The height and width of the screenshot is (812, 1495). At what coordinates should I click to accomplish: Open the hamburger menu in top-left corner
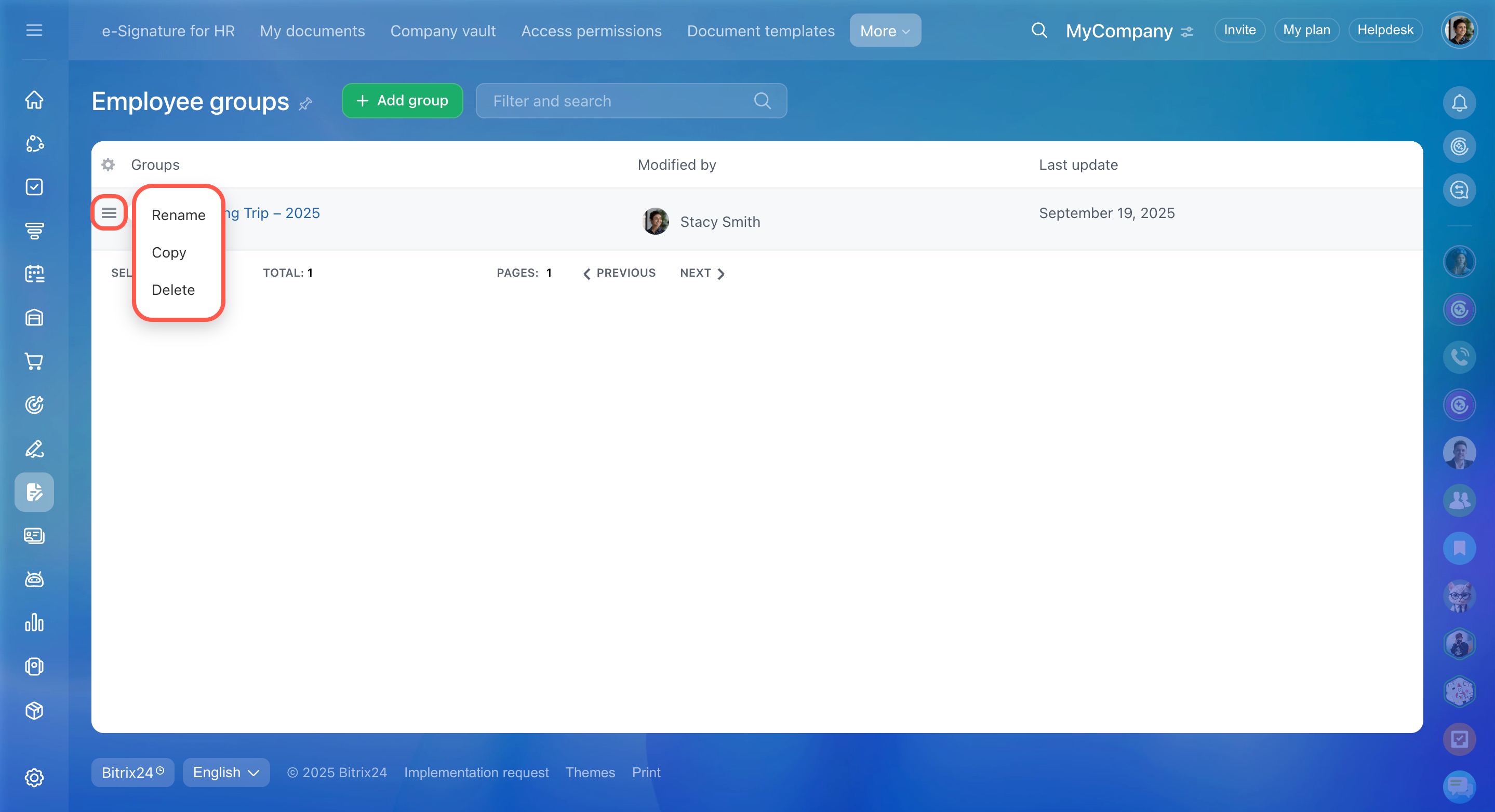[34, 30]
